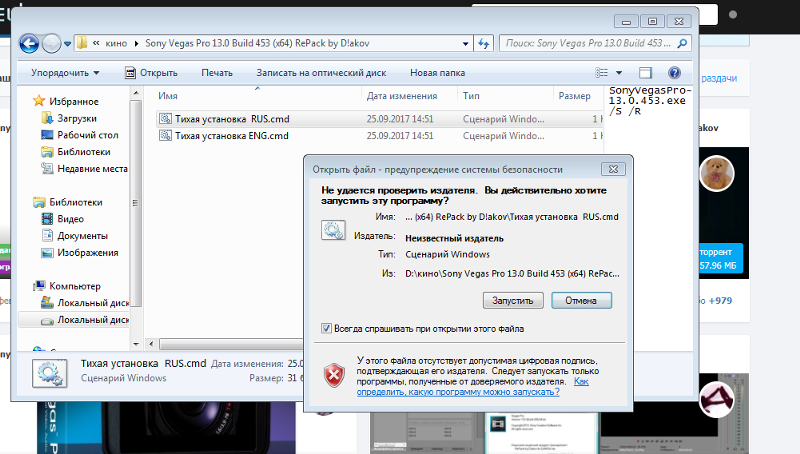Open the view options dropdown arrow

click(x=619, y=73)
